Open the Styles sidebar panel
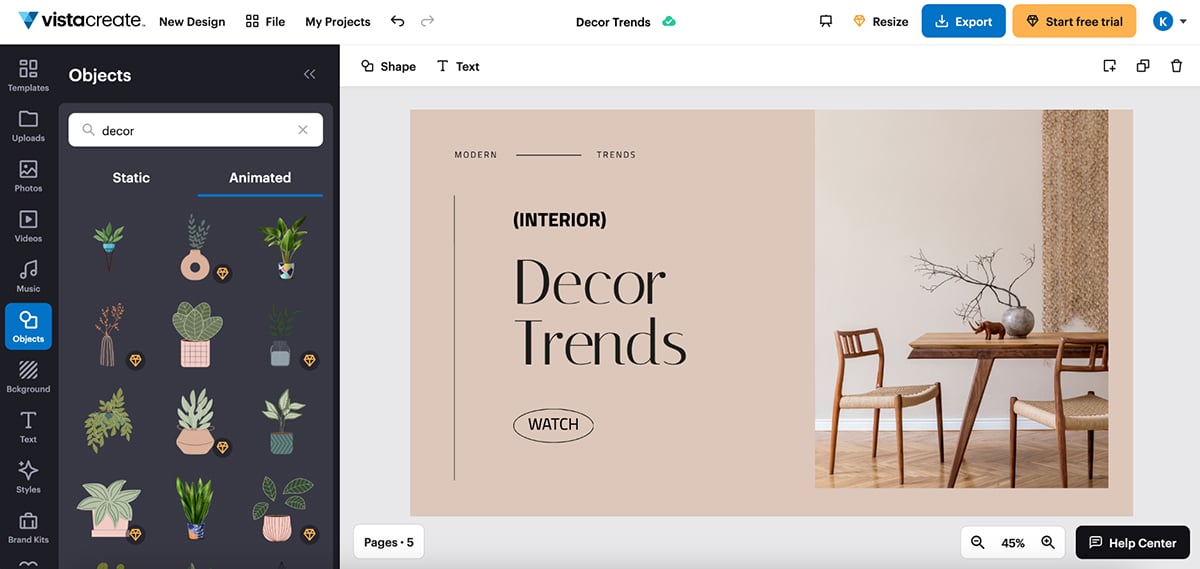1200x569 pixels. coord(28,477)
